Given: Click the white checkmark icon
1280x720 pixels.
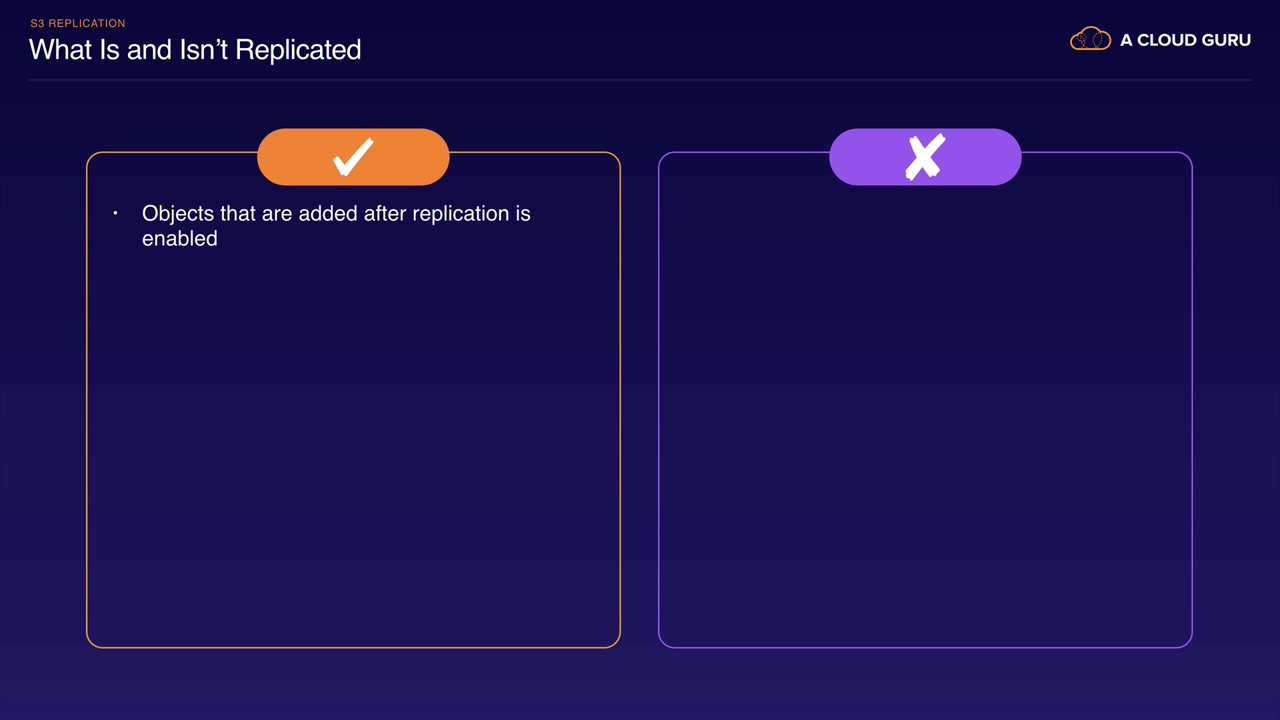Looking at the screenshot, I should pos(353,157).
